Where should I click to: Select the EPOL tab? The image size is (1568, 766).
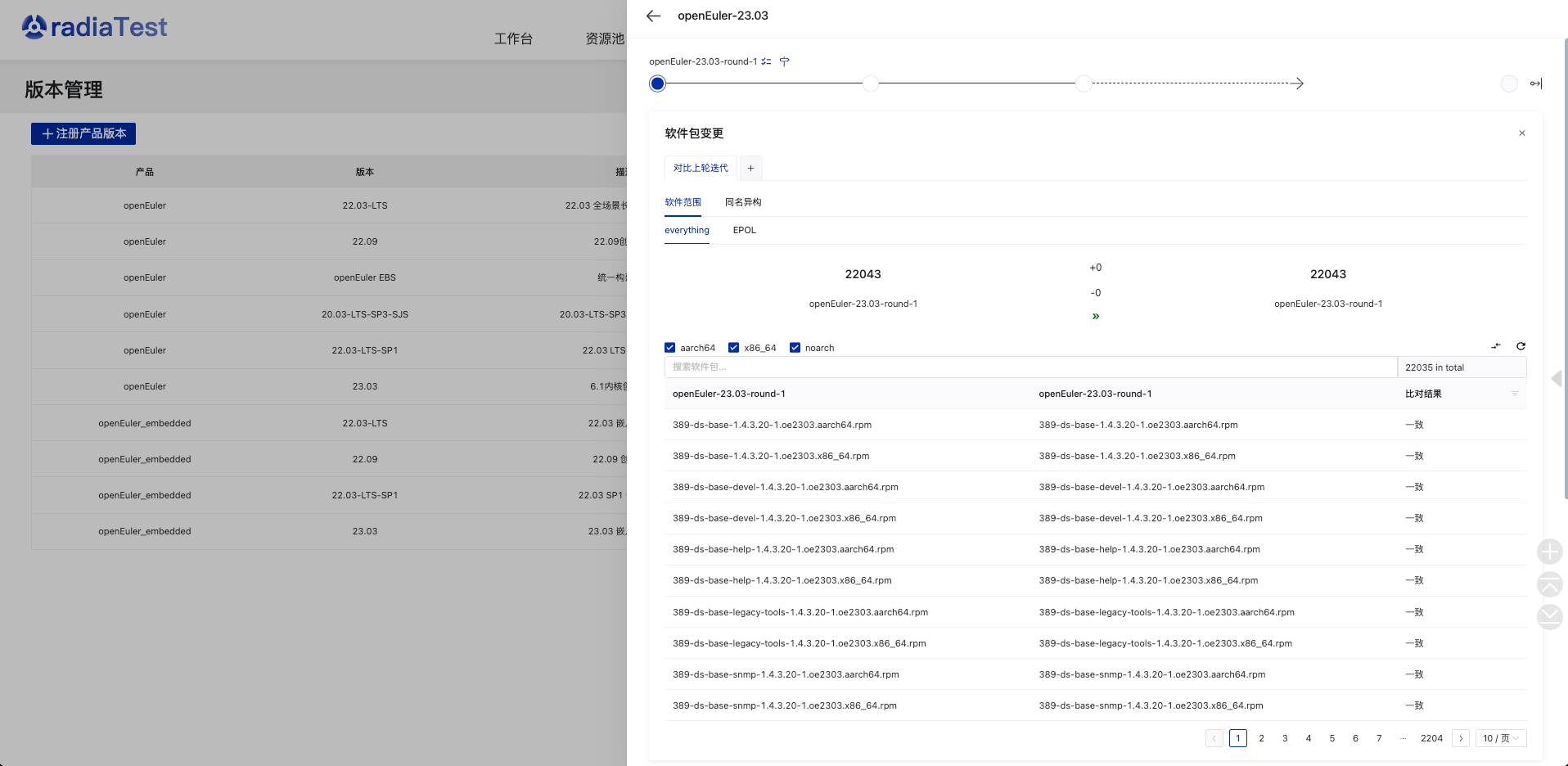[744, 230]
